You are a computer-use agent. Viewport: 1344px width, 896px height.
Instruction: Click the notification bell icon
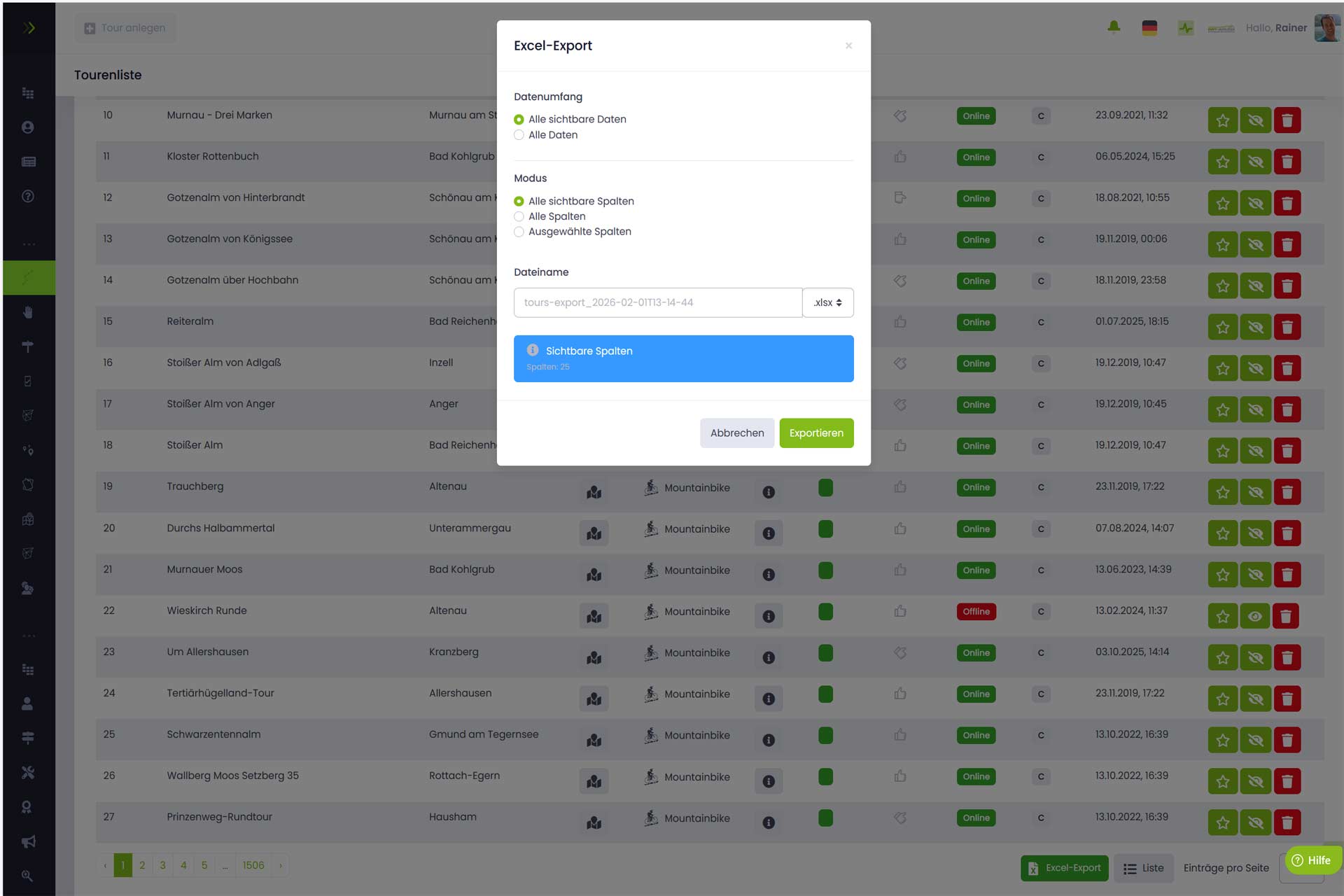1114,27
